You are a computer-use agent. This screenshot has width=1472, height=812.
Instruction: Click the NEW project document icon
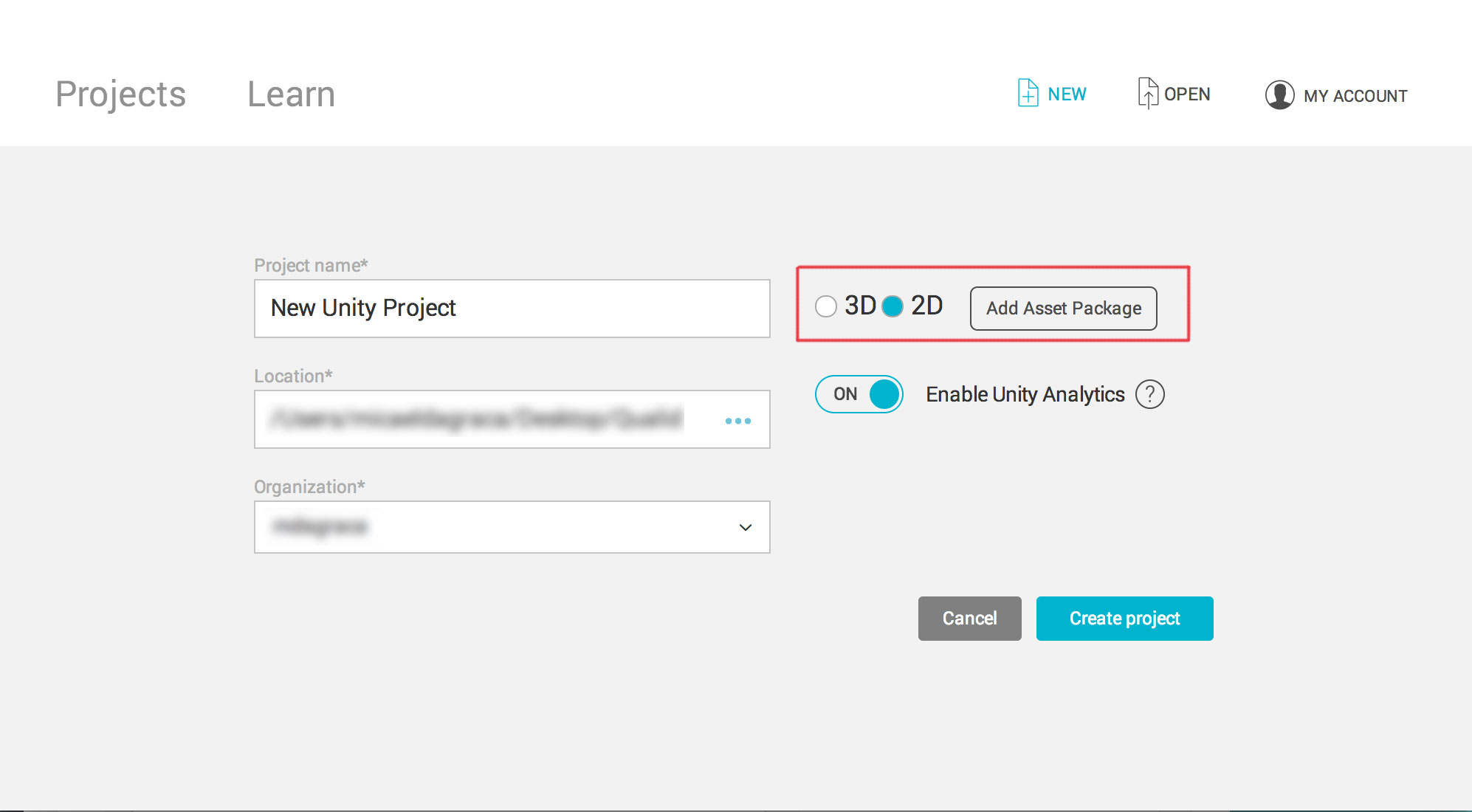(1028, 93)
